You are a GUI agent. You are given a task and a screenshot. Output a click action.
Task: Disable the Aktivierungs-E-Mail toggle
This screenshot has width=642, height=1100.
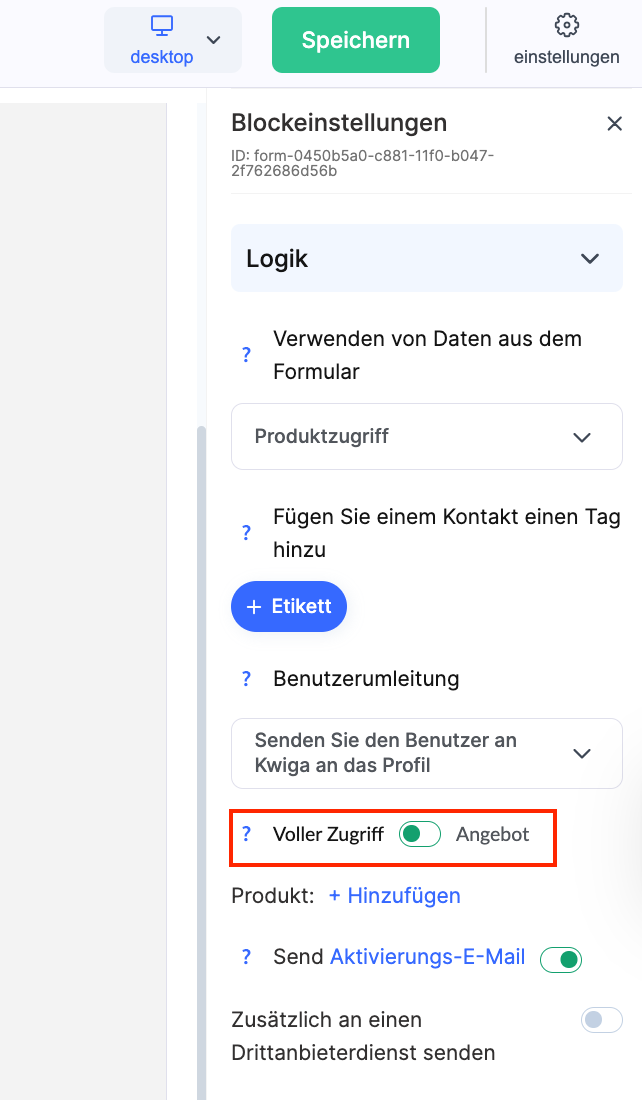click(x=560, y=960)
